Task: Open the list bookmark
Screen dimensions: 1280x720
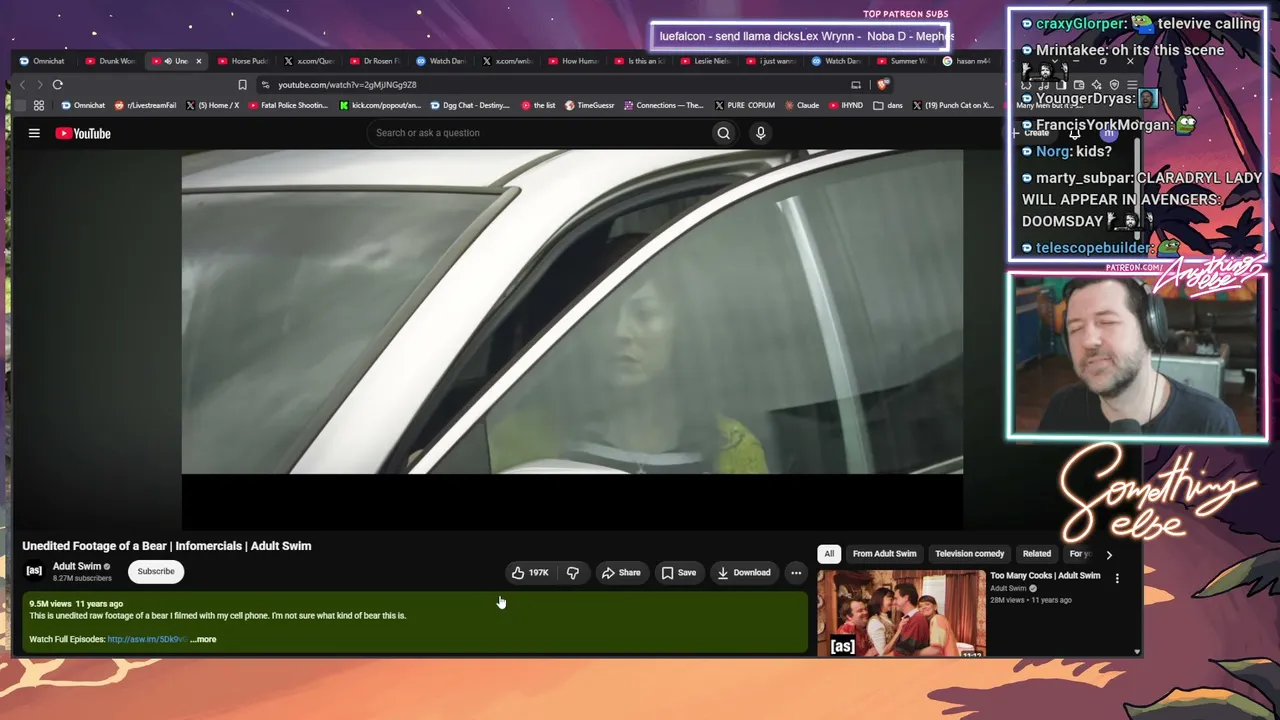Action: click(539, 105)
